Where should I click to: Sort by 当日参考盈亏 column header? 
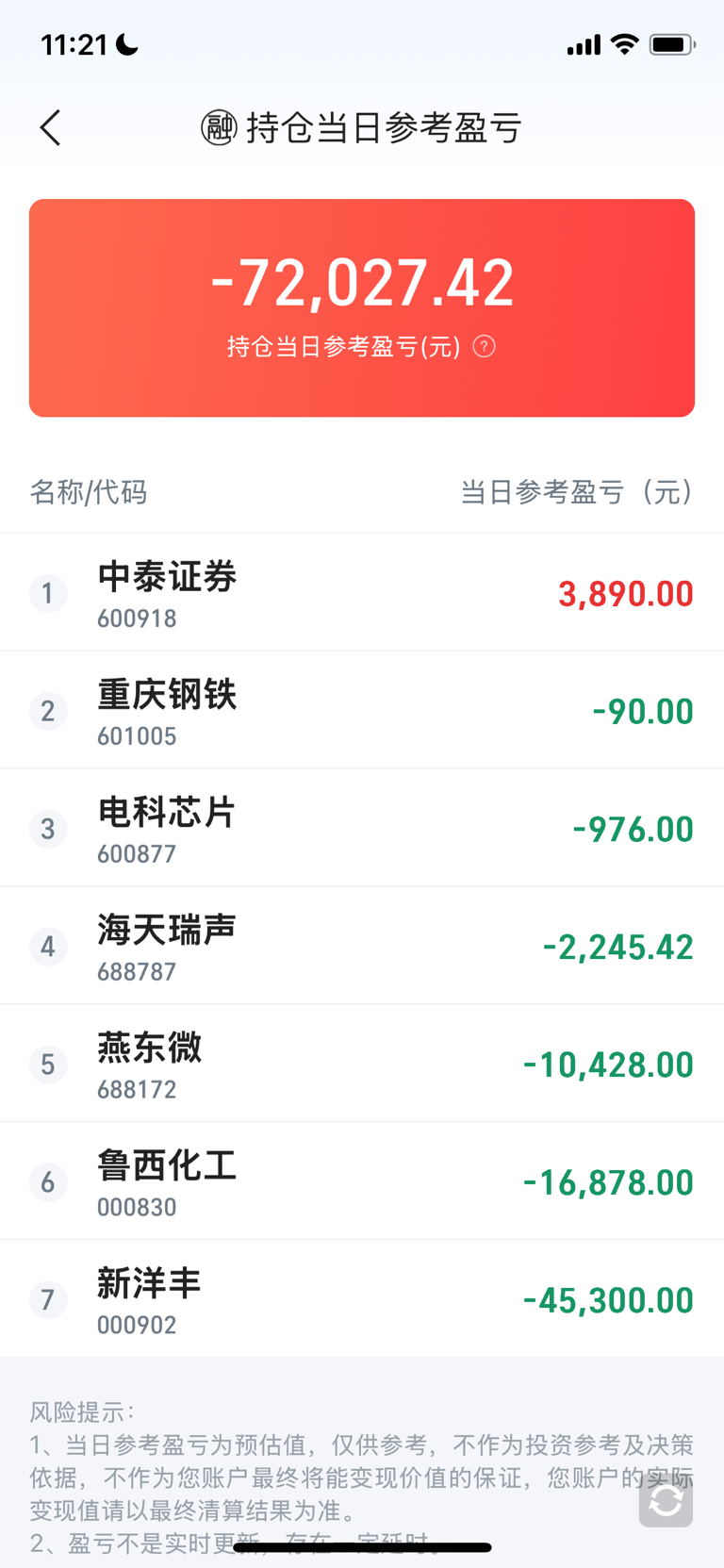click(577, 492)
